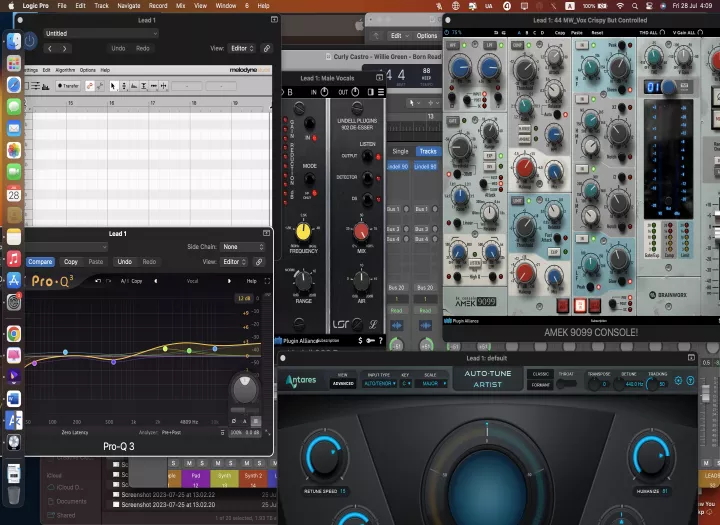The width and height of the screenshot is (720, 525).
Task: Open the Lindell 902 De-Esser hamburger menu
Action: (x=381, y=92)
